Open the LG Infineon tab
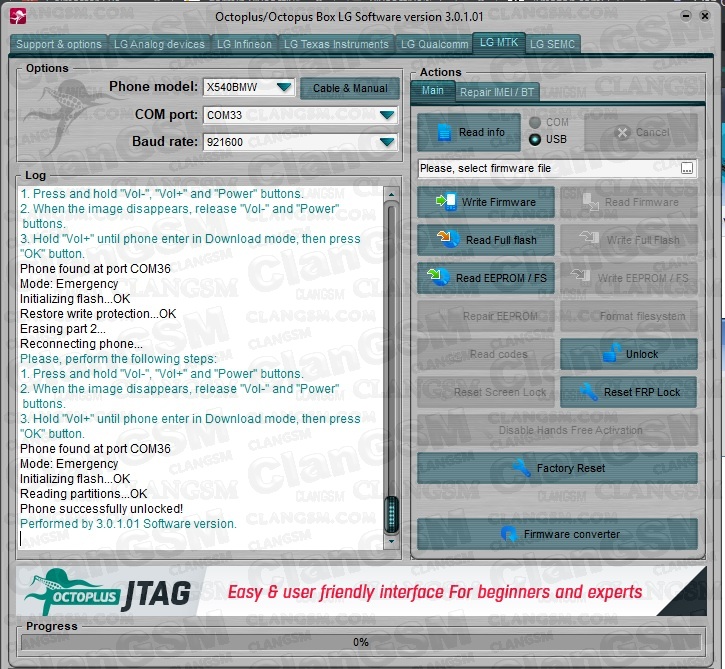Image resolution: width=725 pixels, height=669 pixels. click(x=244, y=44)
